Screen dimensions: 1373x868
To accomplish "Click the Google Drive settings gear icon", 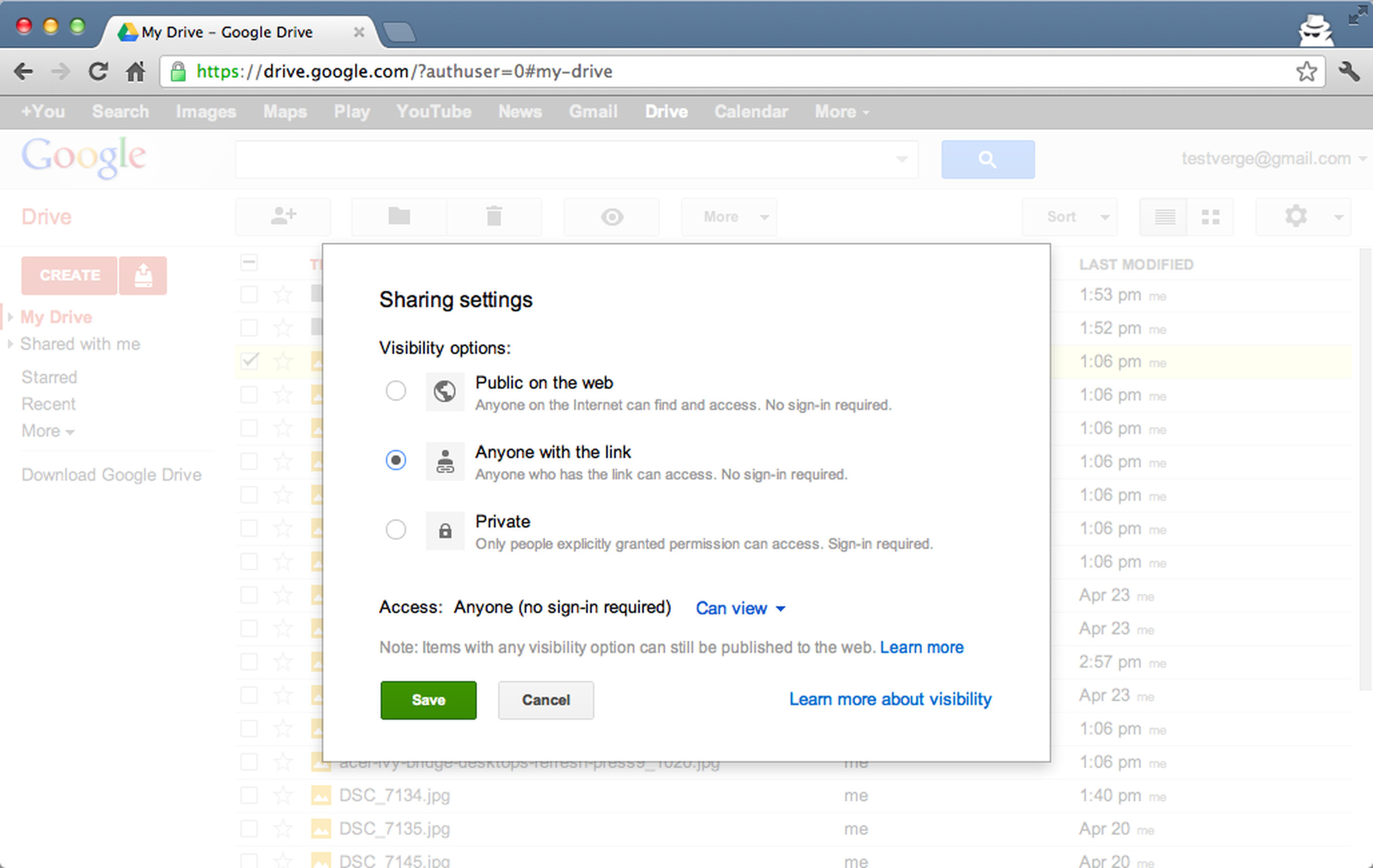I will pos(1297,215).
